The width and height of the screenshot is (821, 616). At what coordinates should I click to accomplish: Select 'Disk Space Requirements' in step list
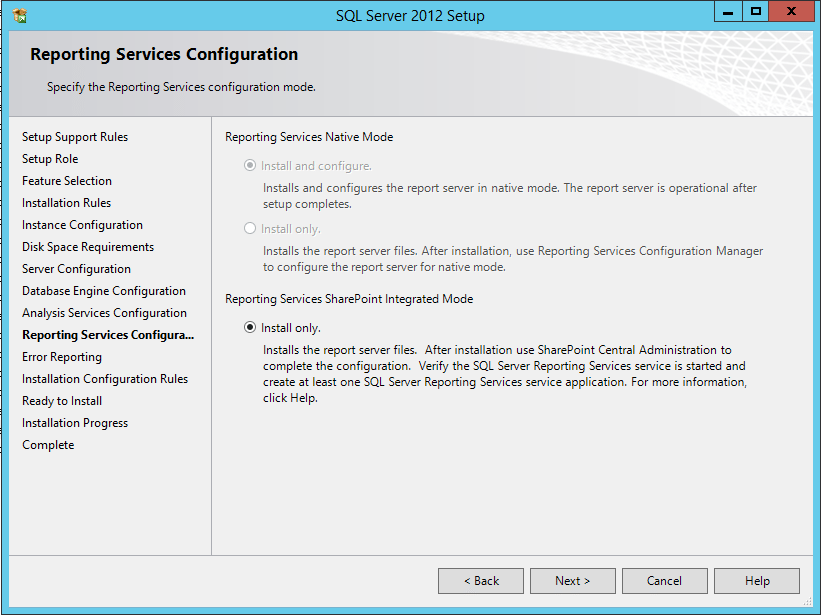[x=88, y=247]
